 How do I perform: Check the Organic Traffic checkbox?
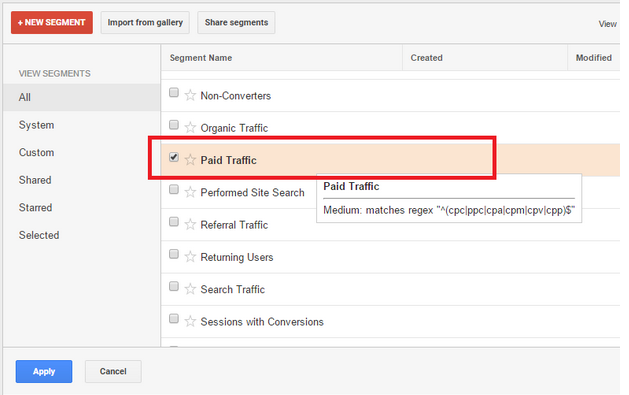[x=174, y=125]
